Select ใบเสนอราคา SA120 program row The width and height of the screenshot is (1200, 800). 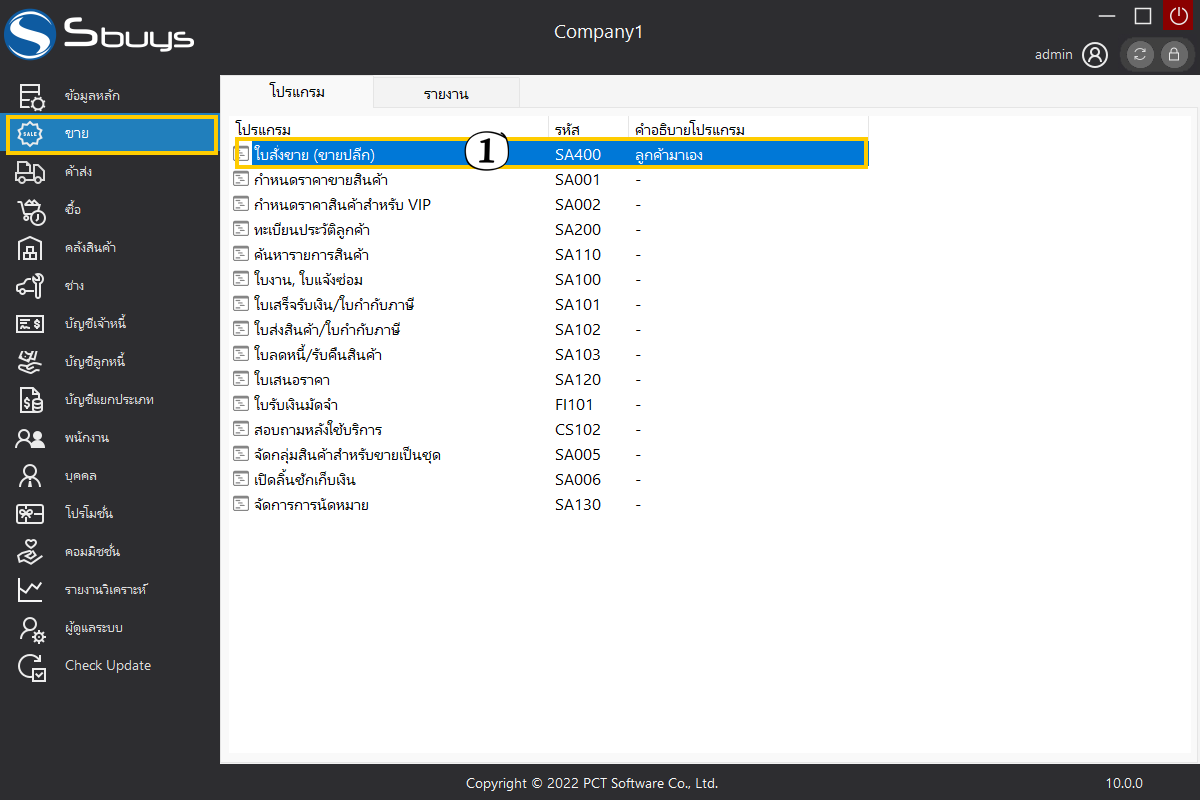pos(292,380)
